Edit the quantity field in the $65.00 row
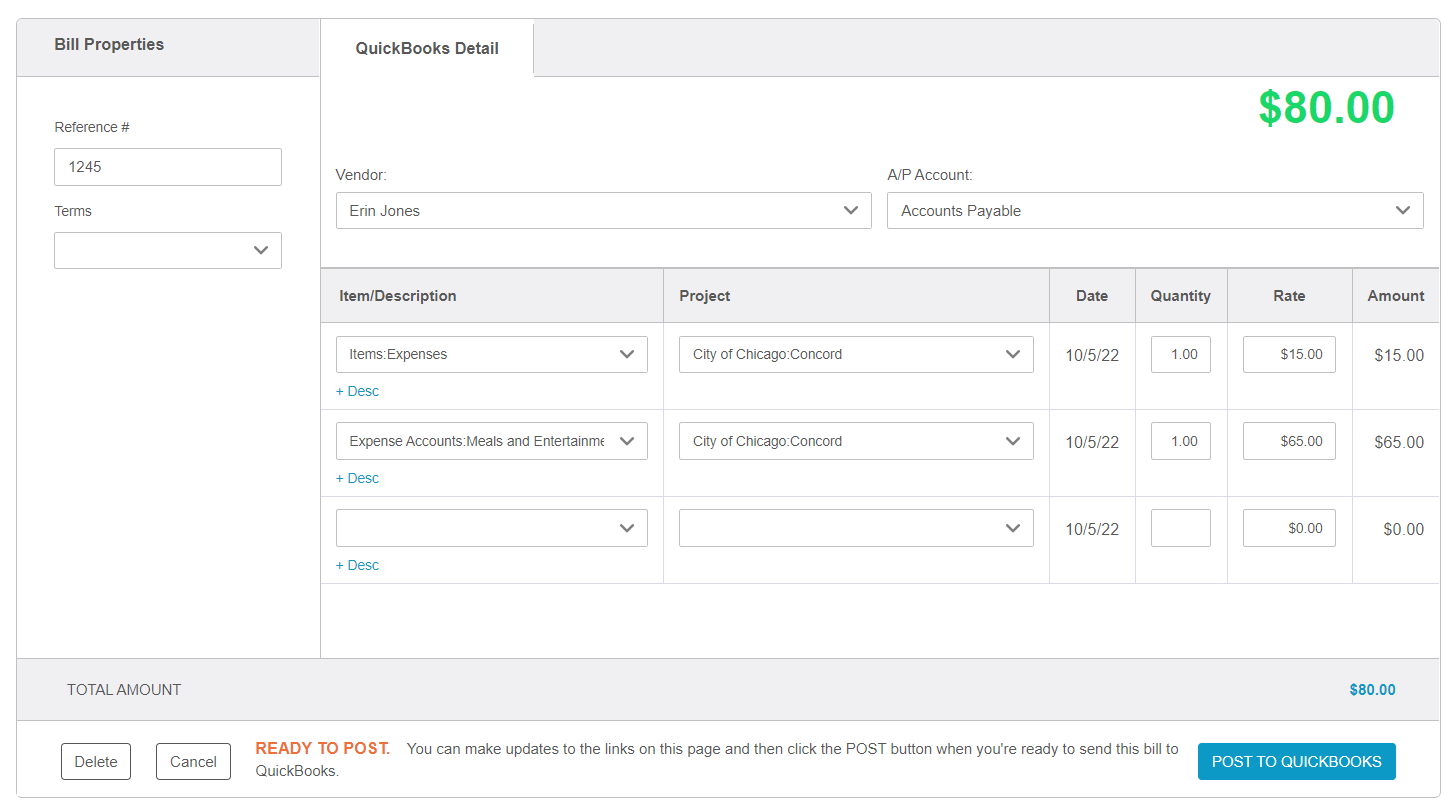Screen dimensions: 1456x803 click(1181, 441)
